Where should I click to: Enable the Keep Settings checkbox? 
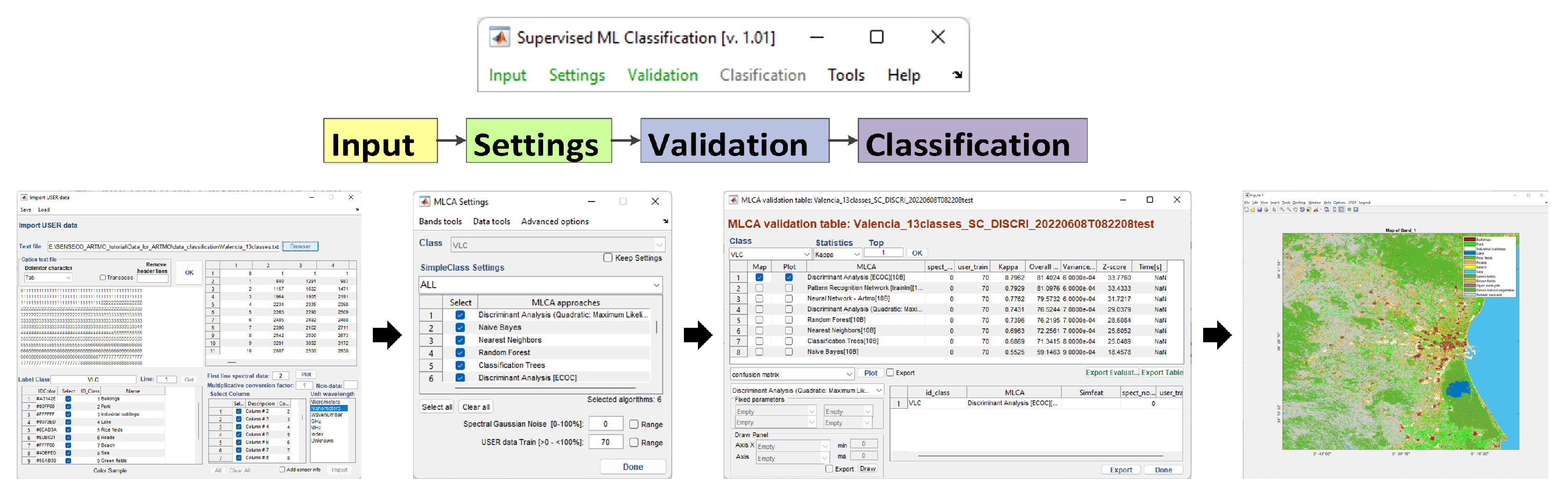[608, 258]
